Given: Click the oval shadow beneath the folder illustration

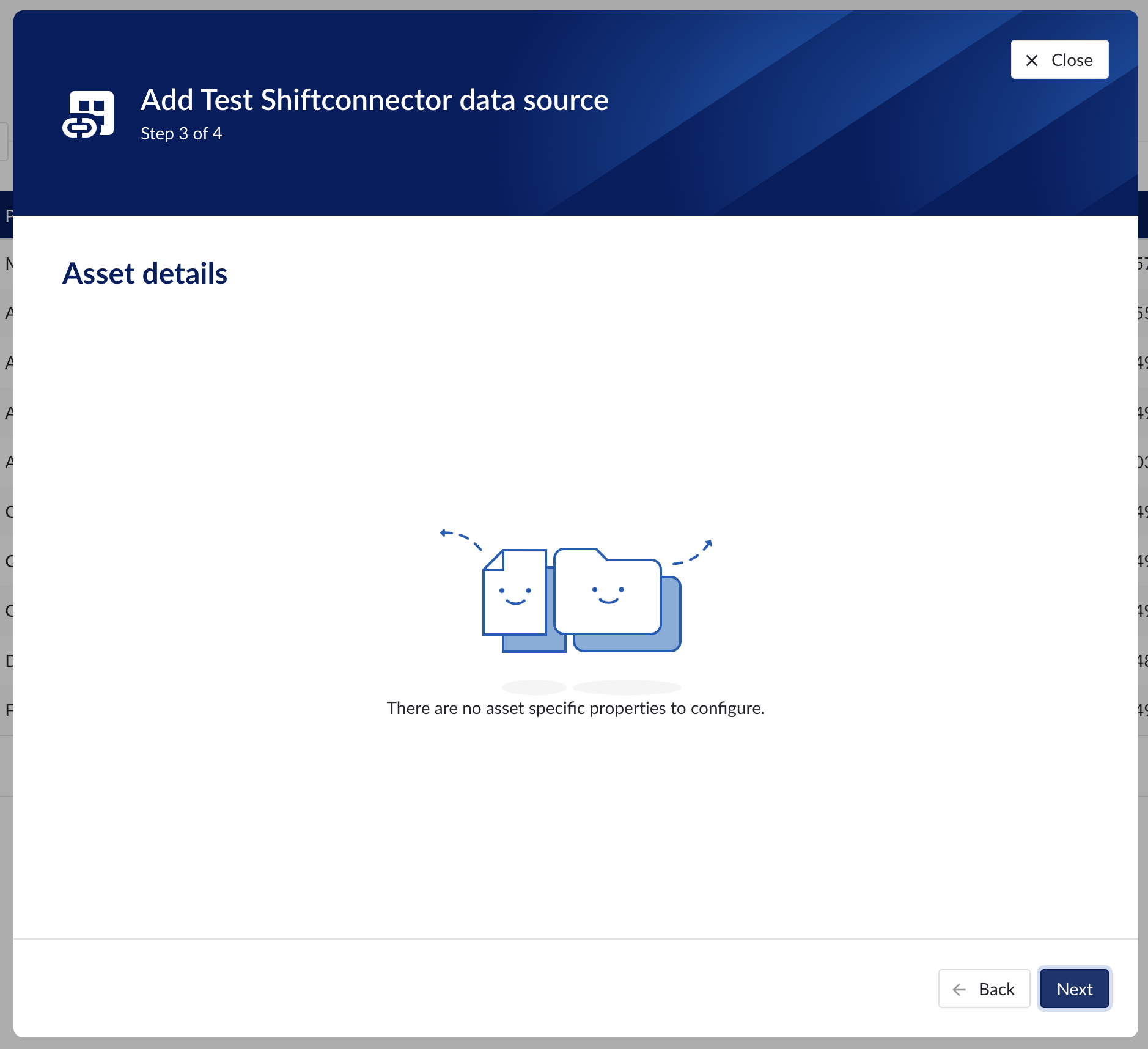Looking at the screenshot, I should pyautogui.click(x=627, y=687).
